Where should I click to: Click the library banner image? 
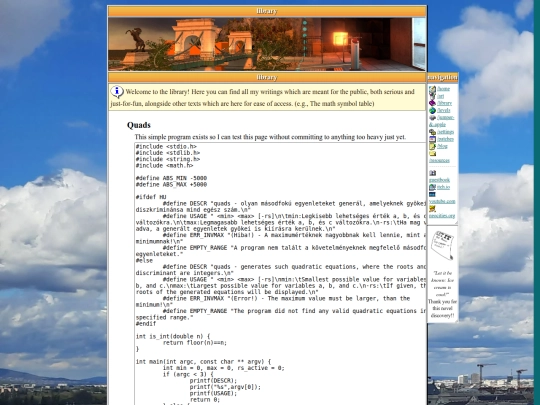(267, 44)
